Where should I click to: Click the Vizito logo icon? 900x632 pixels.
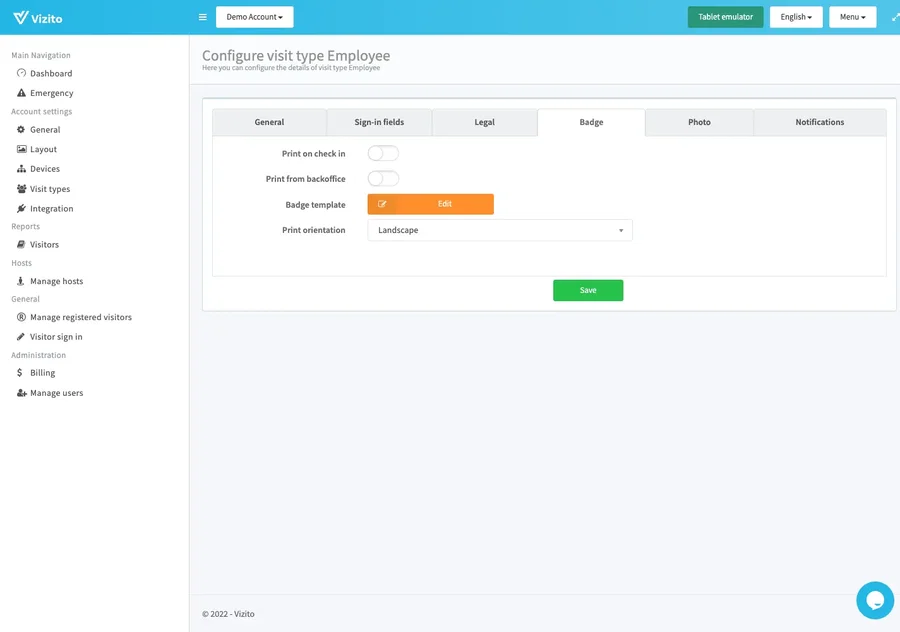[20, 17]
